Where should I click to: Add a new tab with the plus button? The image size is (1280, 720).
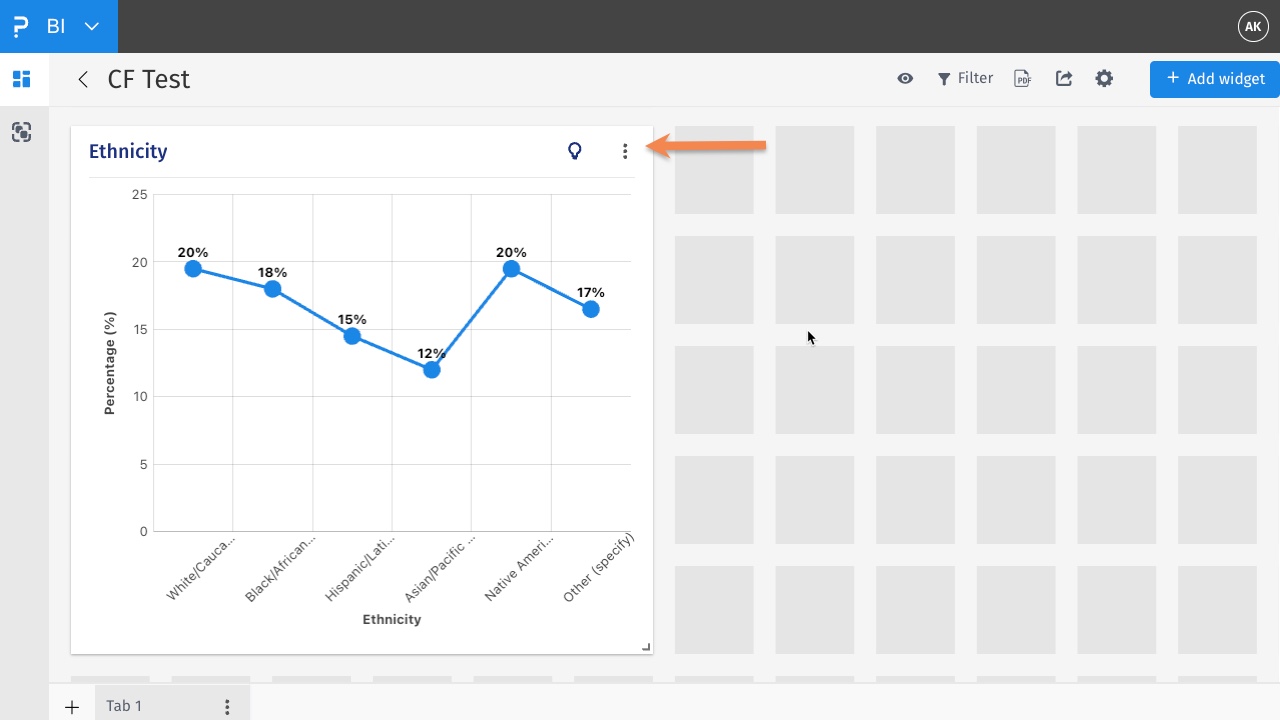tap(71, 705)
